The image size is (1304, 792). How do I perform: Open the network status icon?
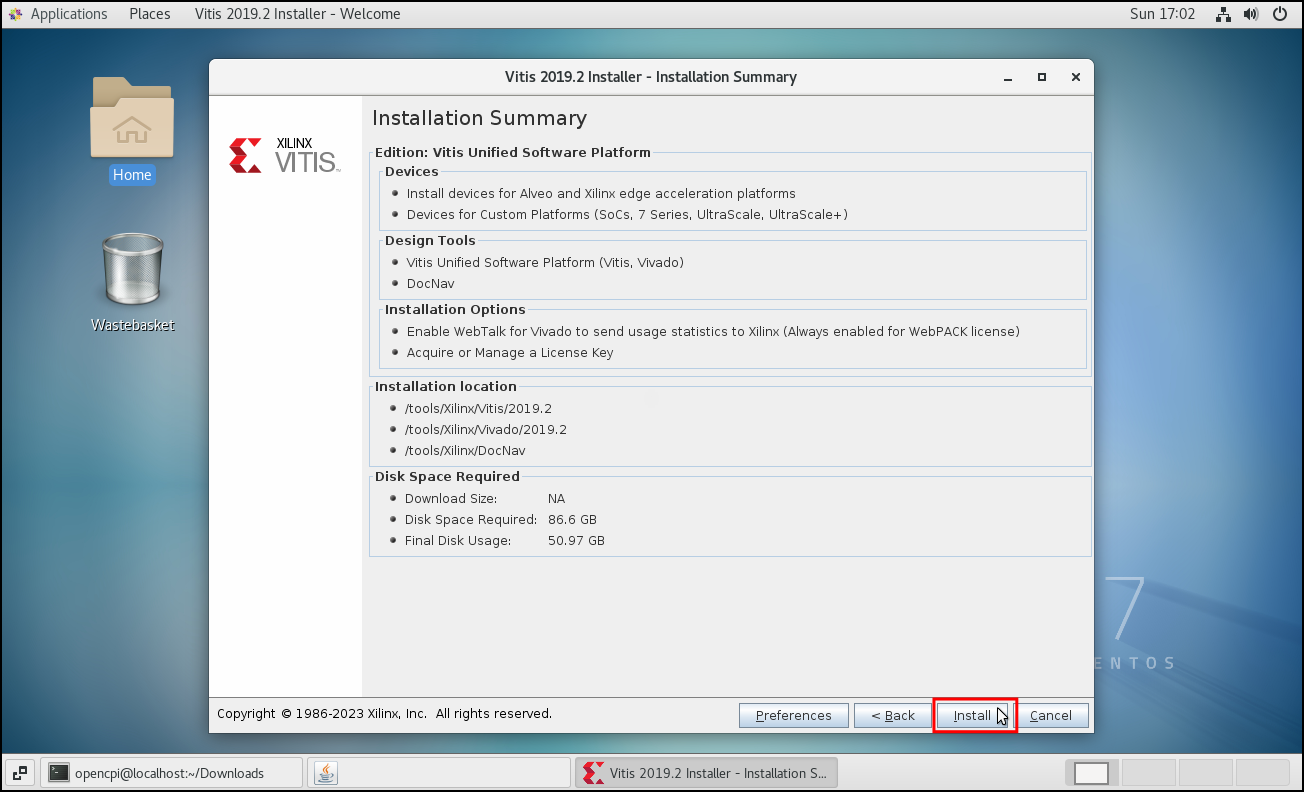1223,14
